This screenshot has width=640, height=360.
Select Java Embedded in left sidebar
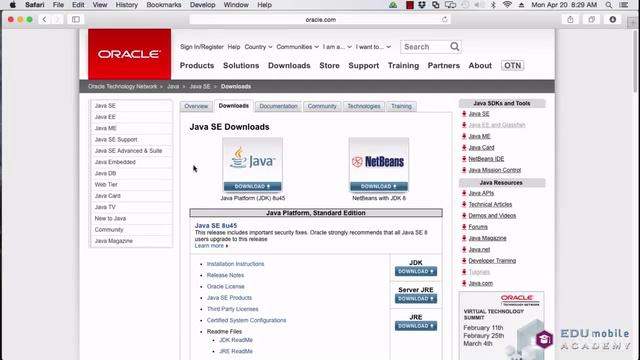pos(131,162)
